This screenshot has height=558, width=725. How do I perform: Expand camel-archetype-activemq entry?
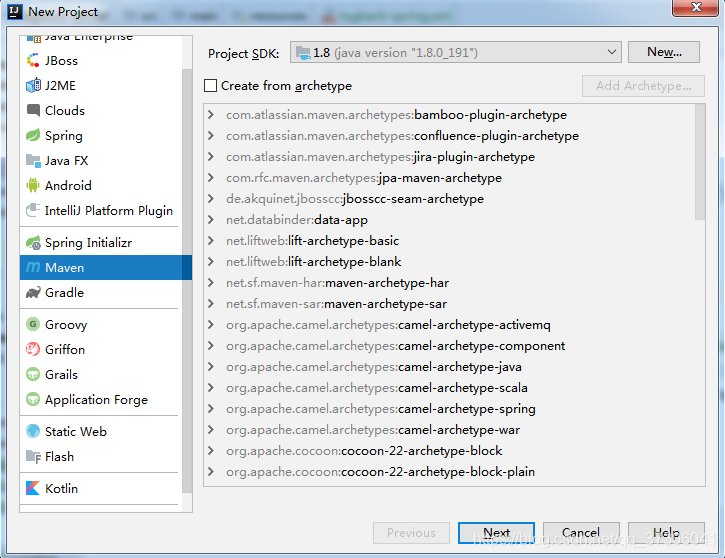(x=211, y=325)
